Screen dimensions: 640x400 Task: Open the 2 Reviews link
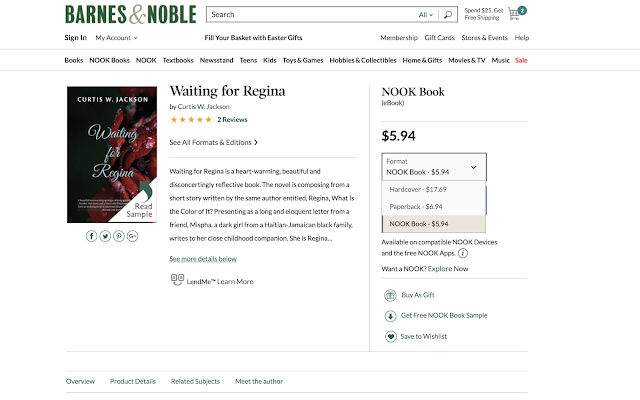(x=232, y=119)
